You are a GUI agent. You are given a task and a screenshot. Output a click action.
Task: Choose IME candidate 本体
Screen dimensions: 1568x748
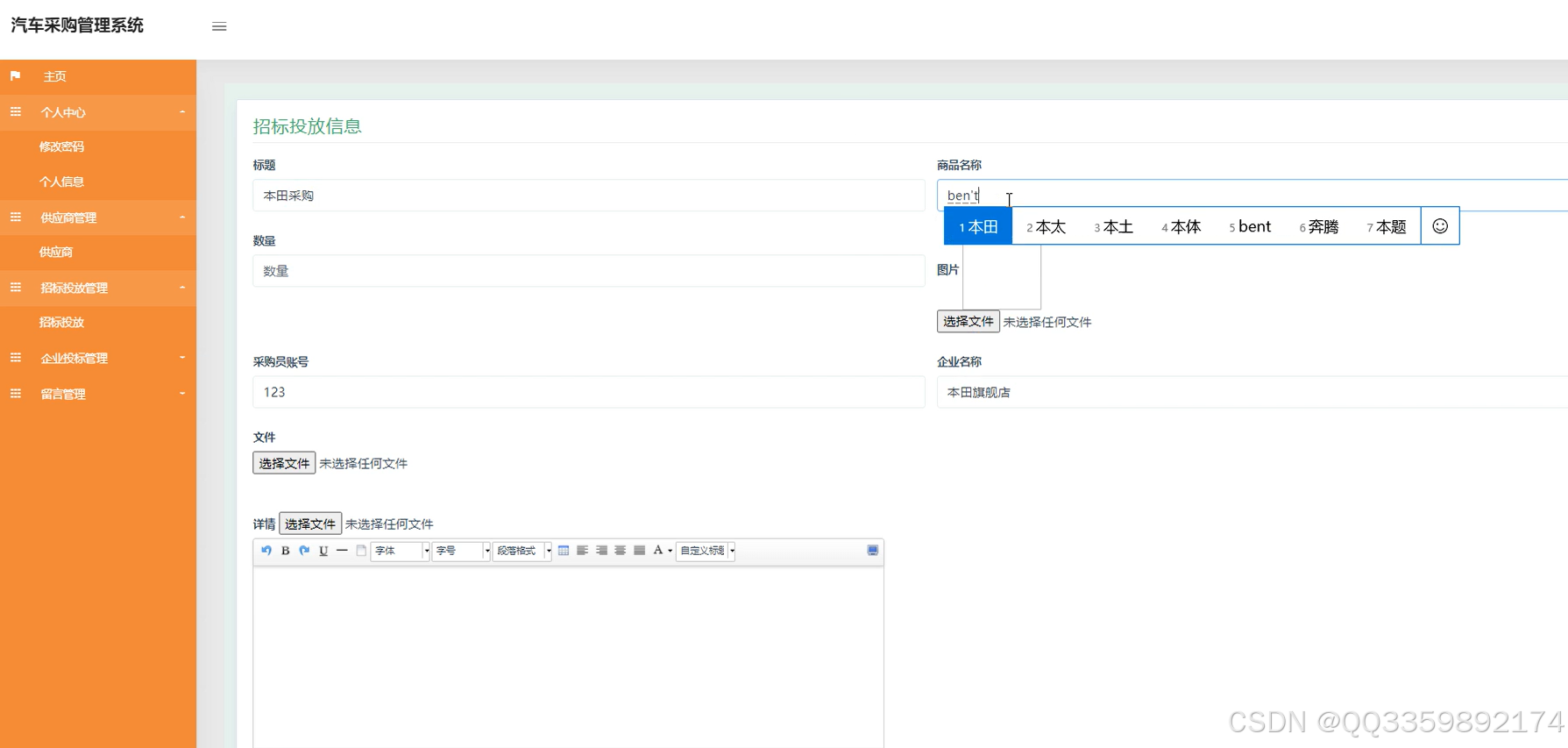[1181, 226]
